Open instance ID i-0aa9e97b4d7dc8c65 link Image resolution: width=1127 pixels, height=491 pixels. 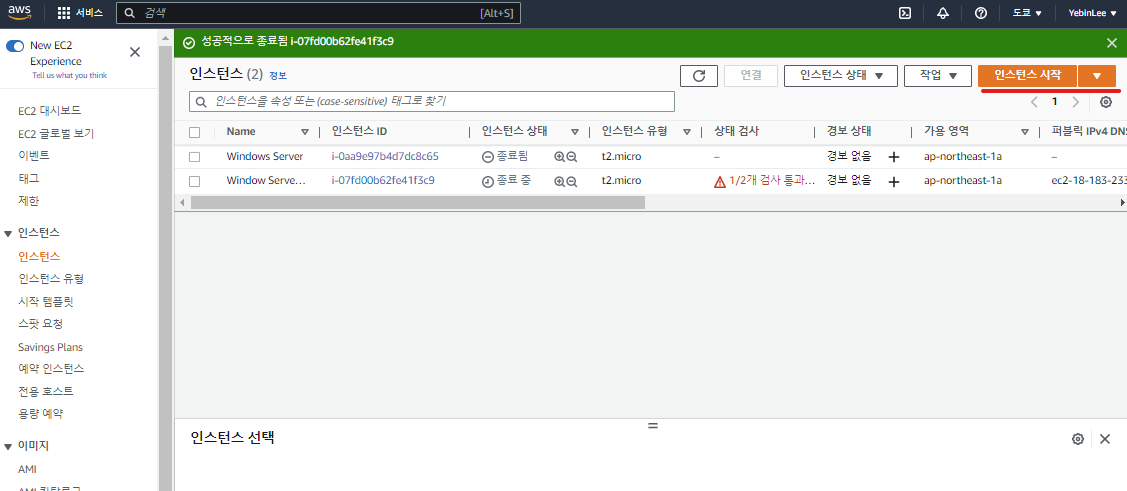[385, 156]
